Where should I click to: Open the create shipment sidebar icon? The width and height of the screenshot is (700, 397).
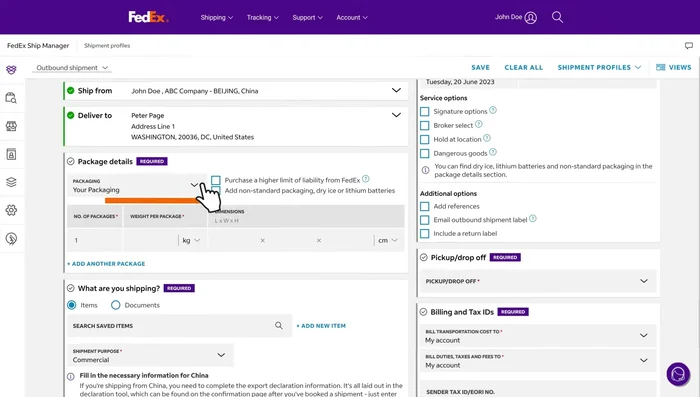[x=11, y=70]
